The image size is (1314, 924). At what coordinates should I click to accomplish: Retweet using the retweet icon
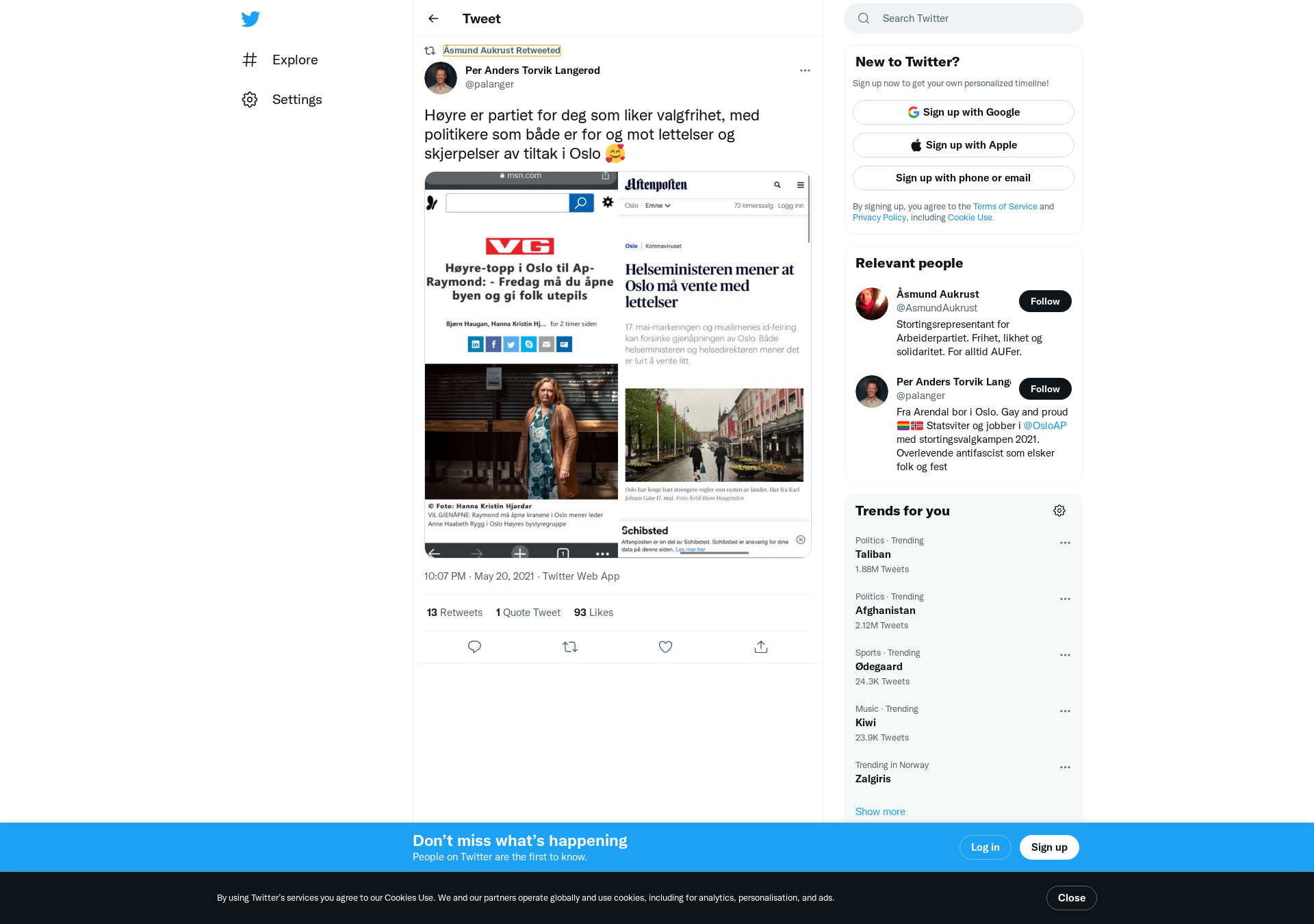pyautogui.click(x=570, y=647)
